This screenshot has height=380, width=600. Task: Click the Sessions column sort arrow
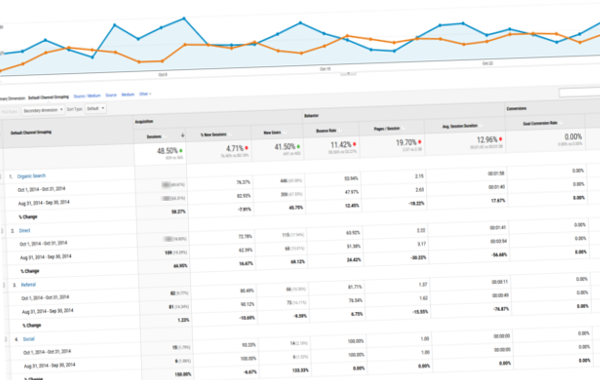coord(183,135)
